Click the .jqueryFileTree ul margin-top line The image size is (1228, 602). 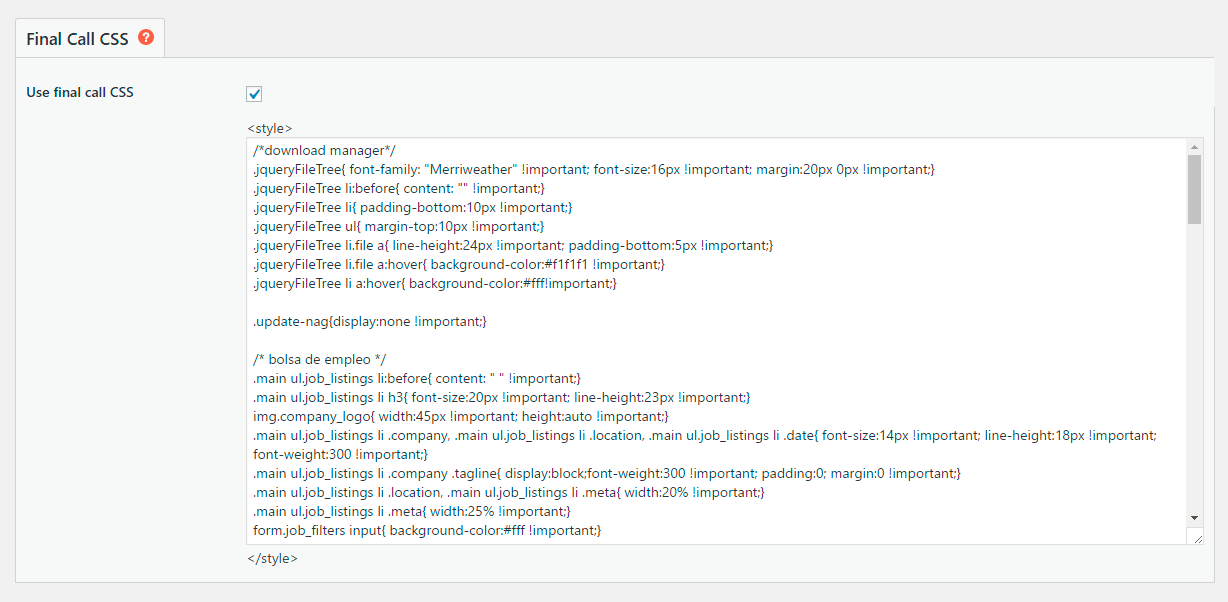[x=398, y=227]
